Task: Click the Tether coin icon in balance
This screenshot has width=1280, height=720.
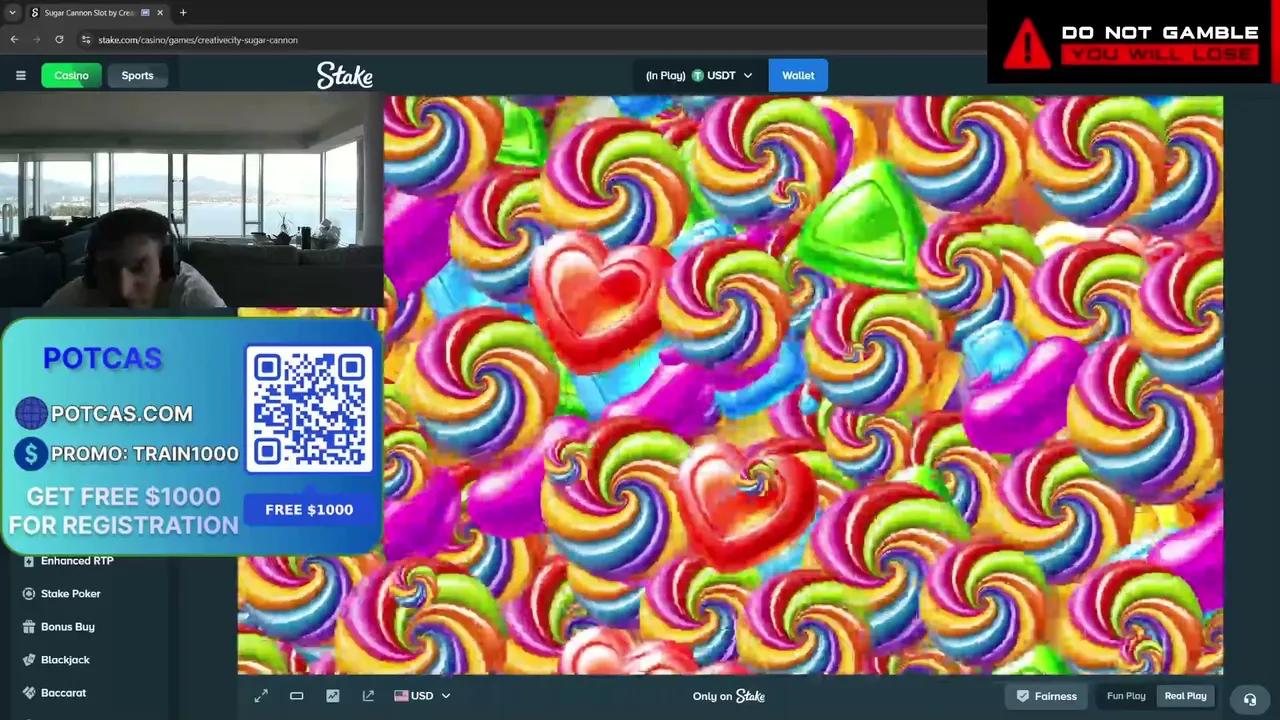Action: point(698,76)
